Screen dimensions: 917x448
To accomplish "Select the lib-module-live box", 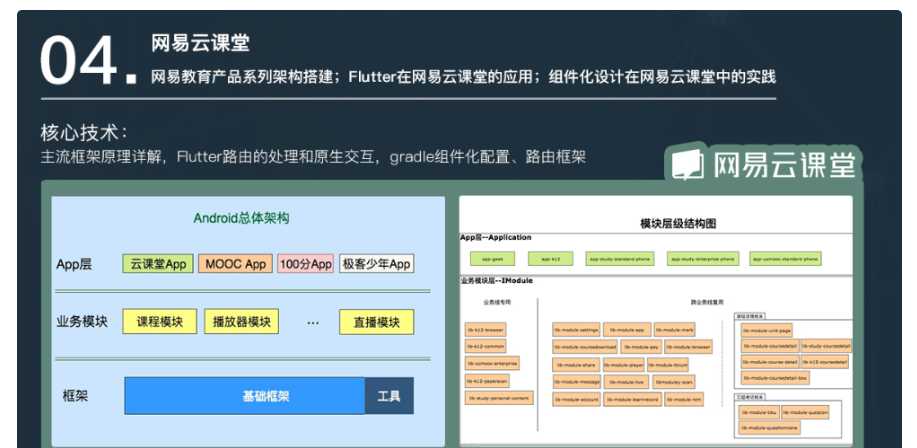I will [626, 382].
